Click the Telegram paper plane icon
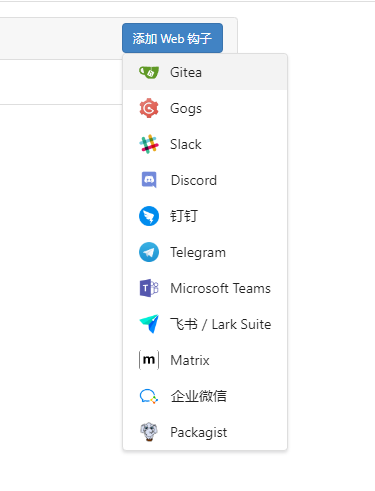Viewport: 375px width, 491px height. point(149,252)
